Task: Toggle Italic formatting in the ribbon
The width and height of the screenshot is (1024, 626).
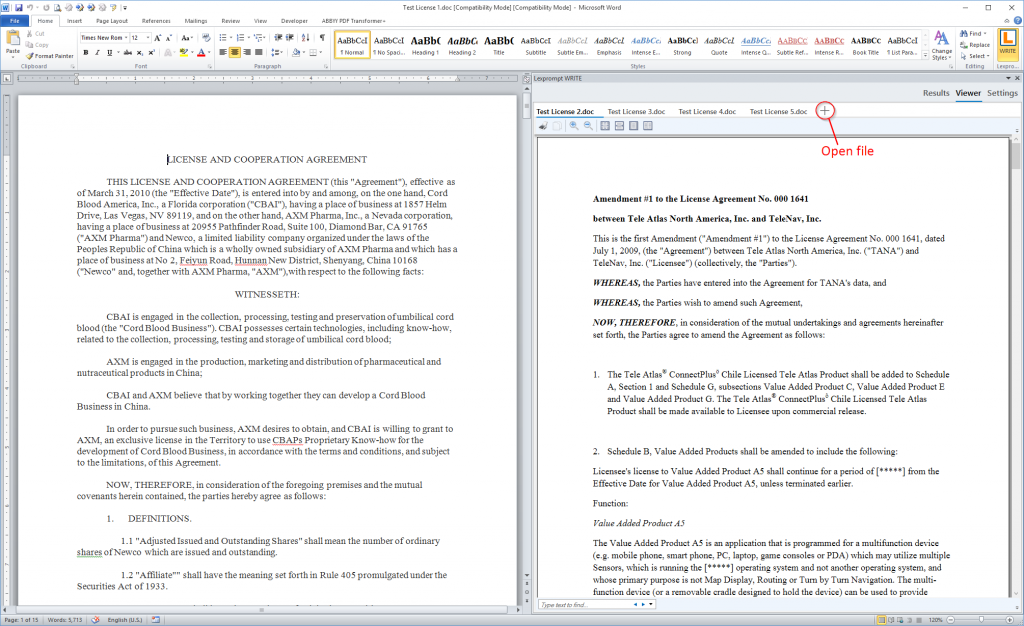Action: 97,52
